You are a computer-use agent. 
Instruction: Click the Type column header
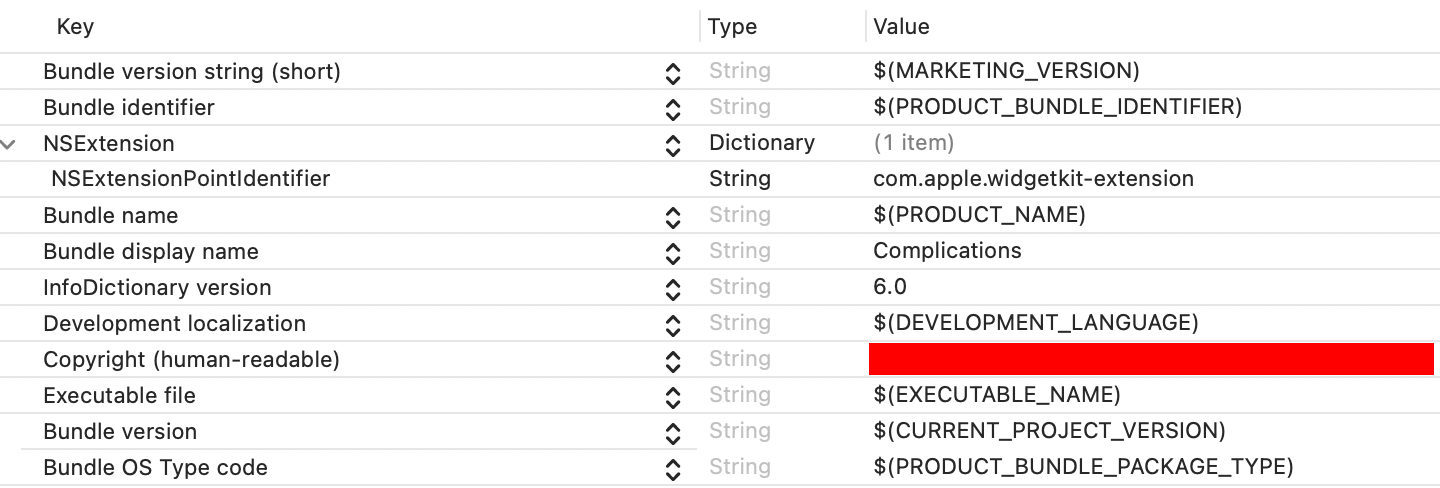[732, 27]
